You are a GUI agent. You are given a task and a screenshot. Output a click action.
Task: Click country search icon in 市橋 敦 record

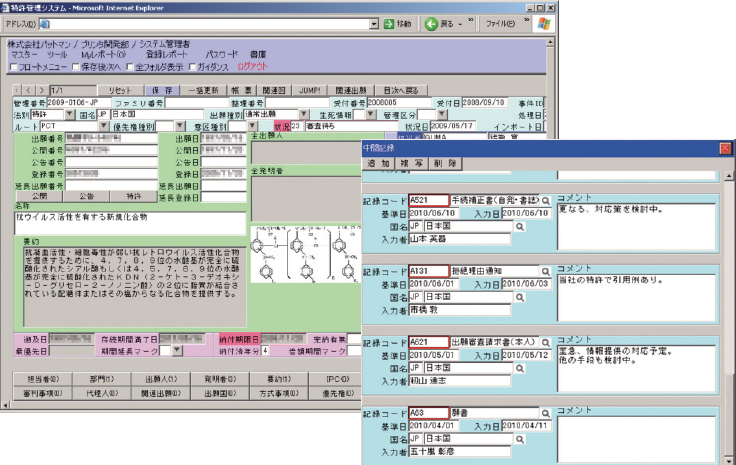click(x=520, y=297)
